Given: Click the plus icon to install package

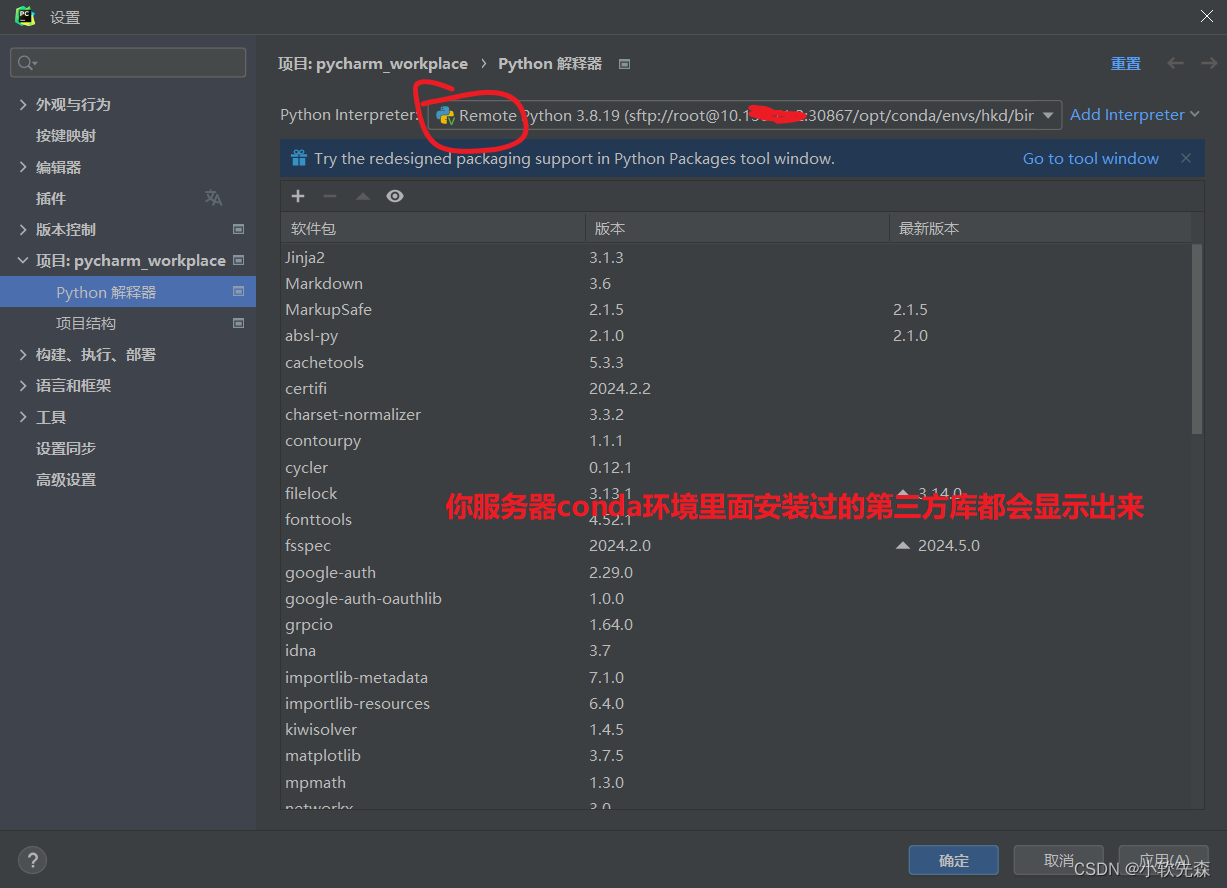Looking at the screenshot, I should 298,196.
